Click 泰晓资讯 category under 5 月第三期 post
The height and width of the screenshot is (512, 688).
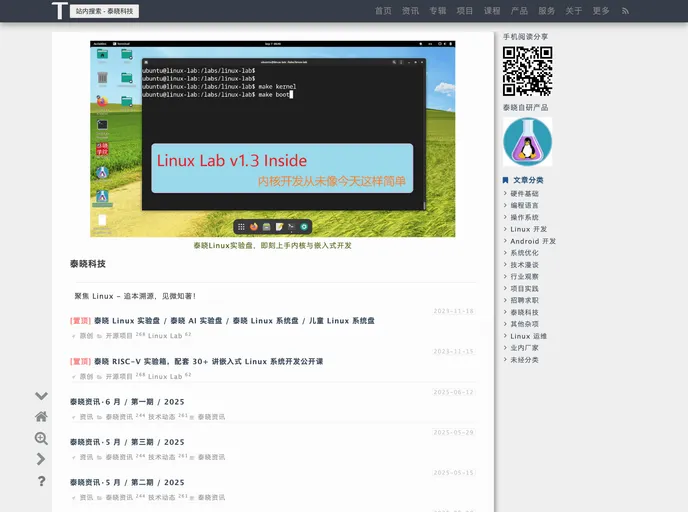pyautogui.click(x=119, y=457)
